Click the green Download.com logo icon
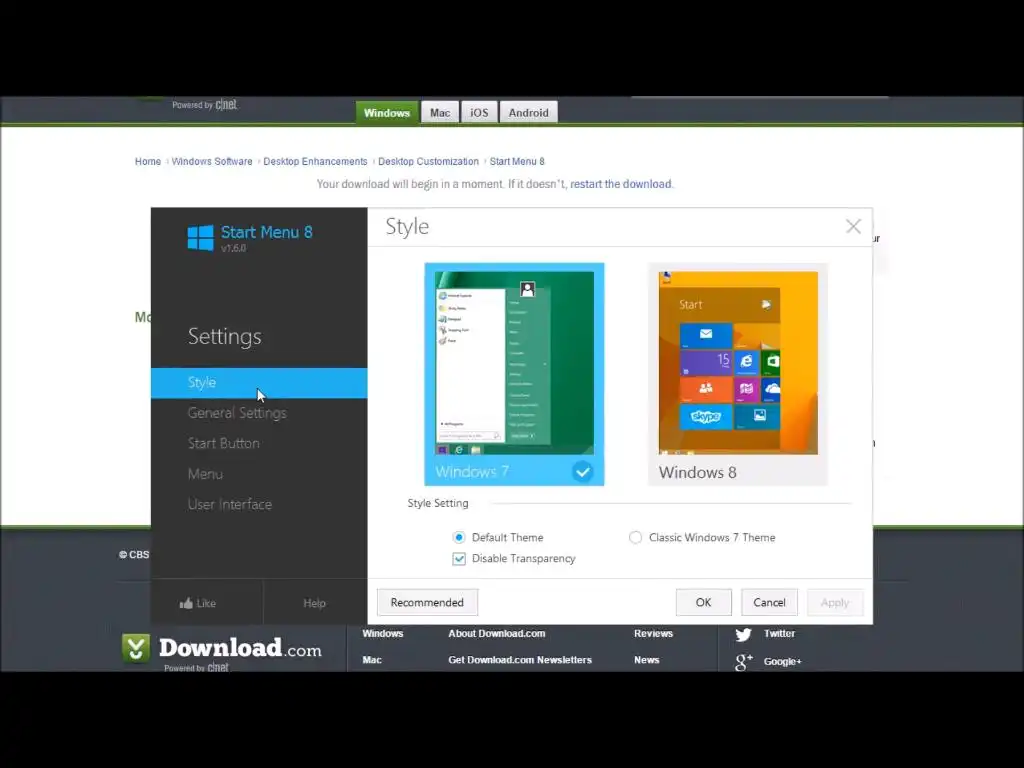The height and width of the screenshot is (768, 1024). (136, 648)
